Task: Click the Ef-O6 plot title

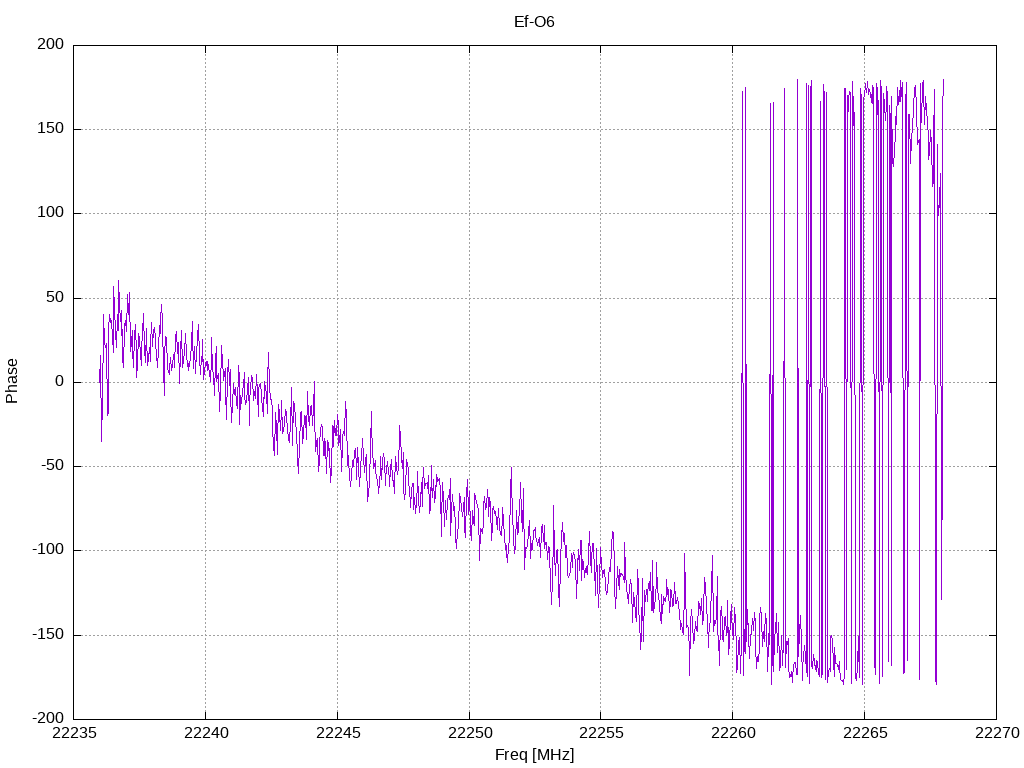Action: pyautogui.click(x=534, y=22)
